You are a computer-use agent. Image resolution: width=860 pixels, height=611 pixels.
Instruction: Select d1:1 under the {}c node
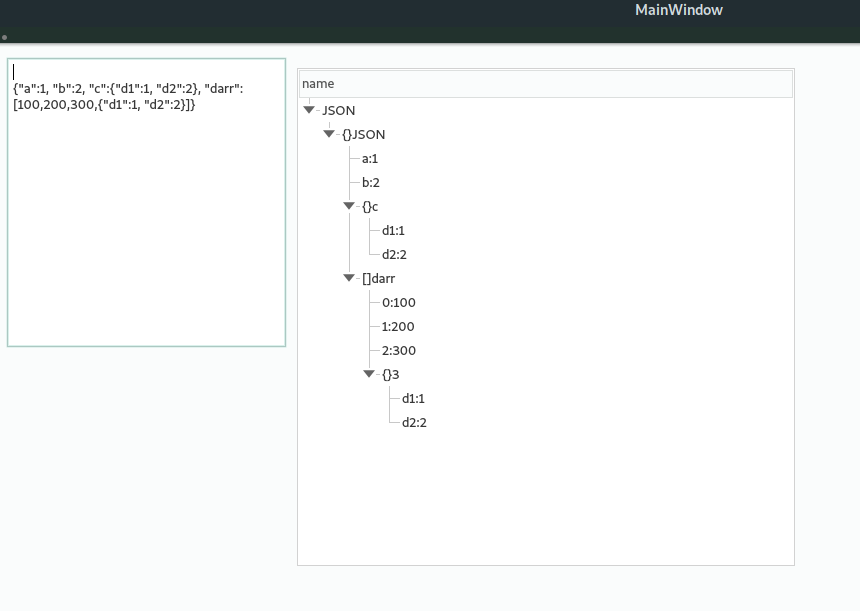(x=391, y=230)
